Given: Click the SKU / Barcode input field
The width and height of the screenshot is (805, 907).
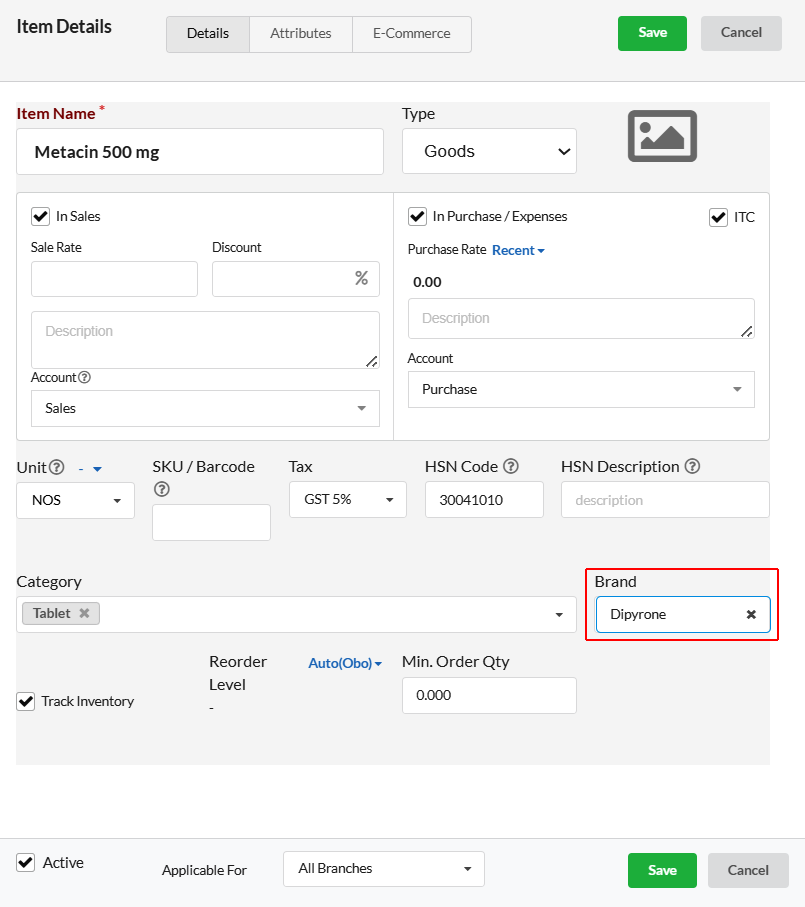Looking at the screenshot, I should [x=212, y=523].
